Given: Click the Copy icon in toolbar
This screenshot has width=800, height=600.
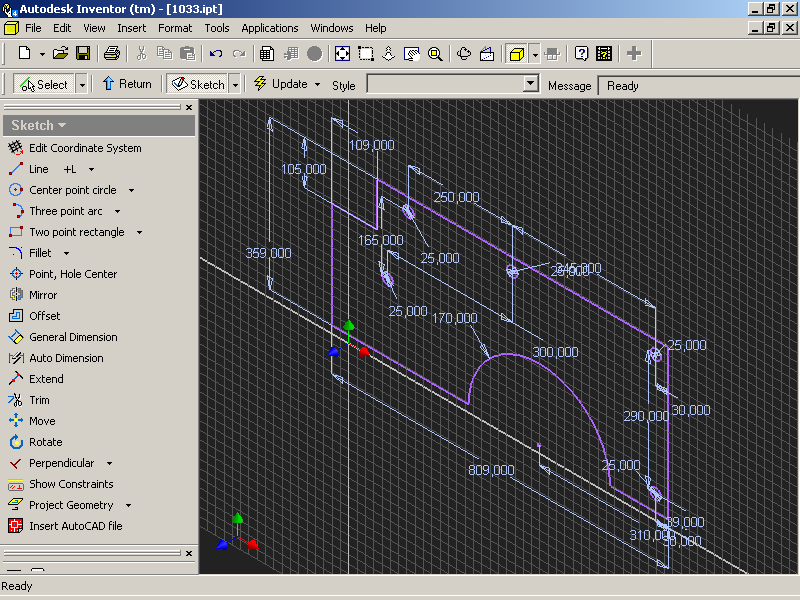Looking at the screenshot, I should [x=164, y=53].
